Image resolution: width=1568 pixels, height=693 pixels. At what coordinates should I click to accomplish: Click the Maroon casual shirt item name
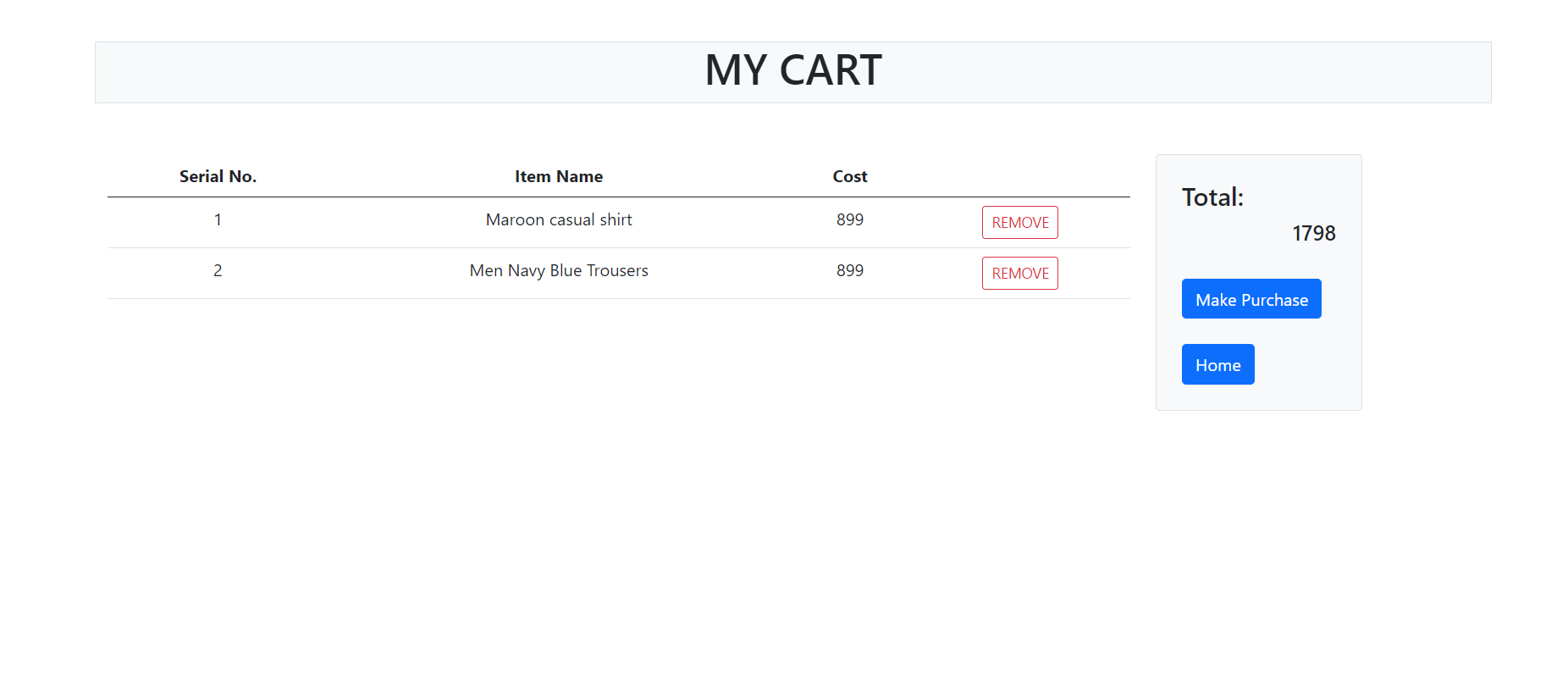click(559, 219)
